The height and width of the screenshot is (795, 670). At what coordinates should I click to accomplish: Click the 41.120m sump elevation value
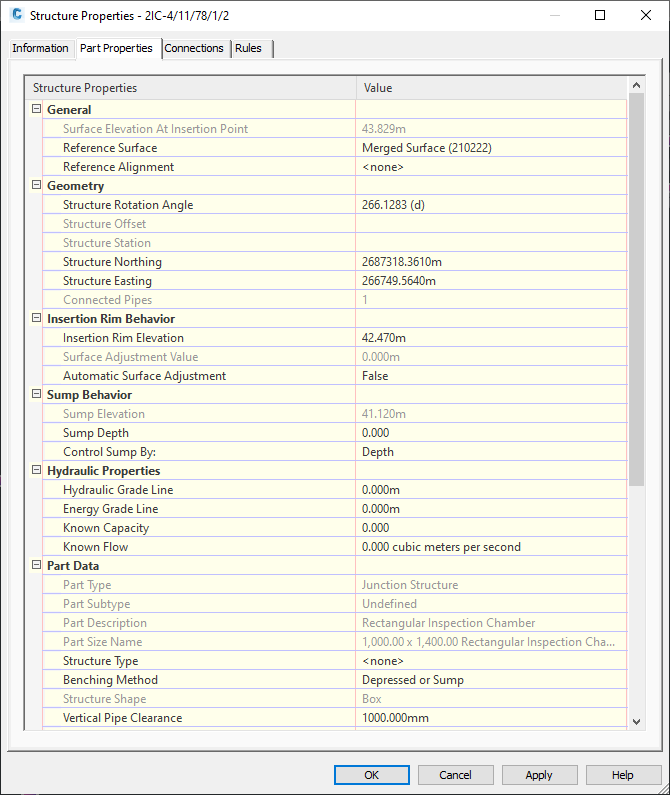coord(384,414)
